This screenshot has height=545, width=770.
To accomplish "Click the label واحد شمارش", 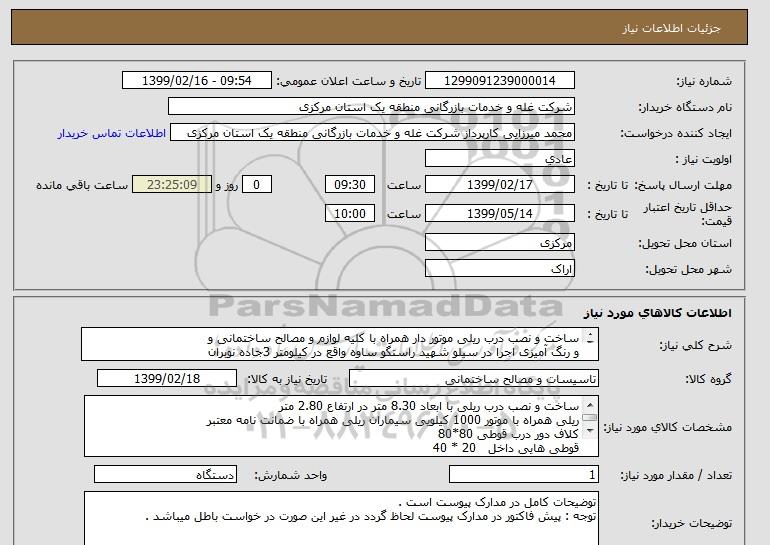I will click(x=291, y=475).
